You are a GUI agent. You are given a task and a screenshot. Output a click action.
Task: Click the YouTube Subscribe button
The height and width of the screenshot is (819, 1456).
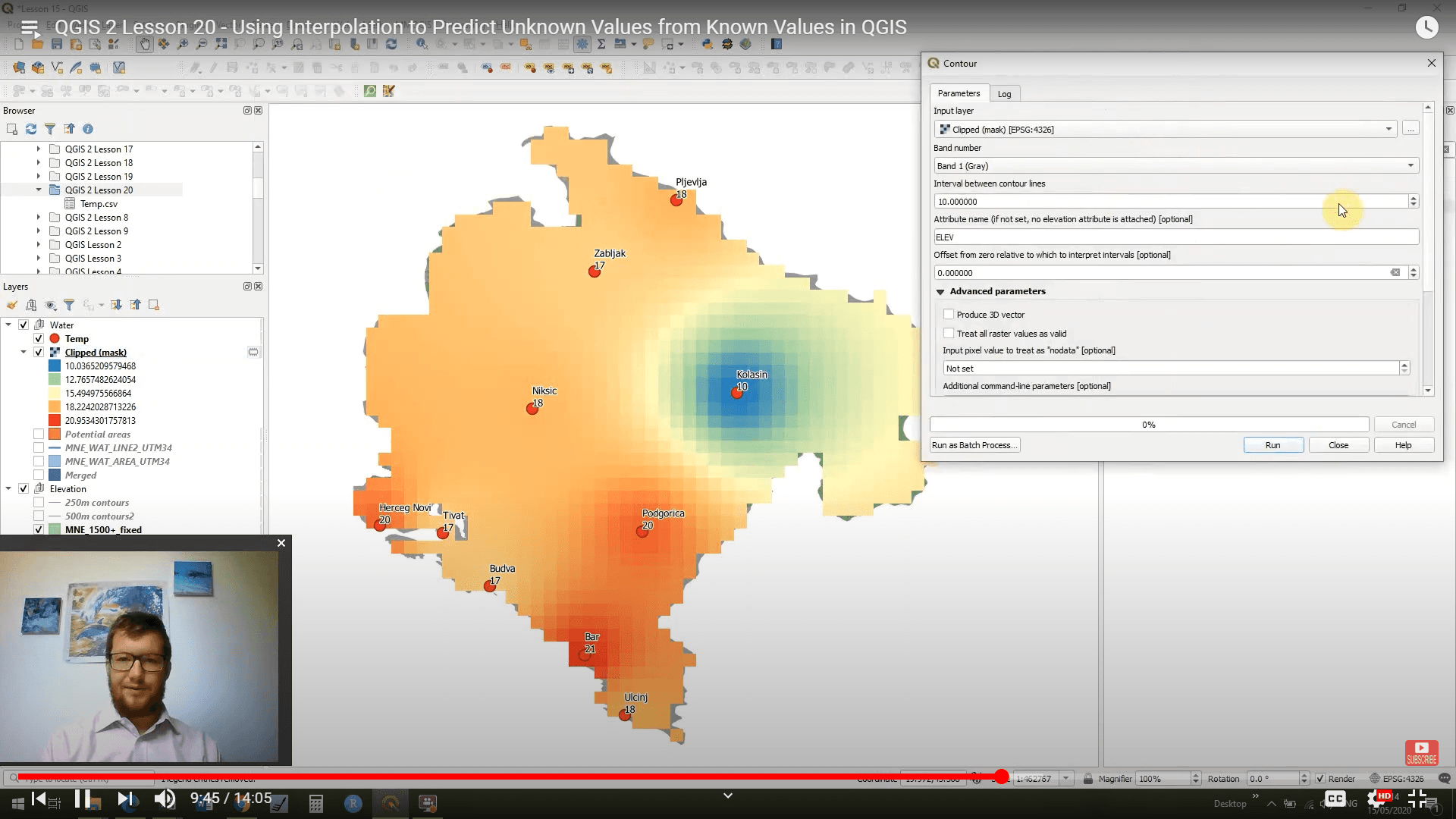(1421, 753)
